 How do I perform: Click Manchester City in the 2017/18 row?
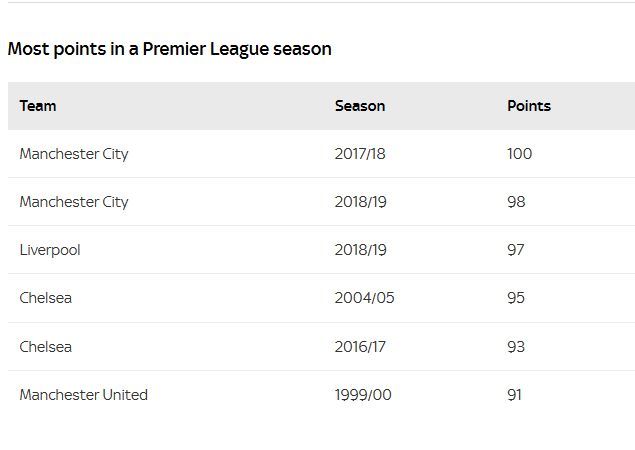point(74,154)
